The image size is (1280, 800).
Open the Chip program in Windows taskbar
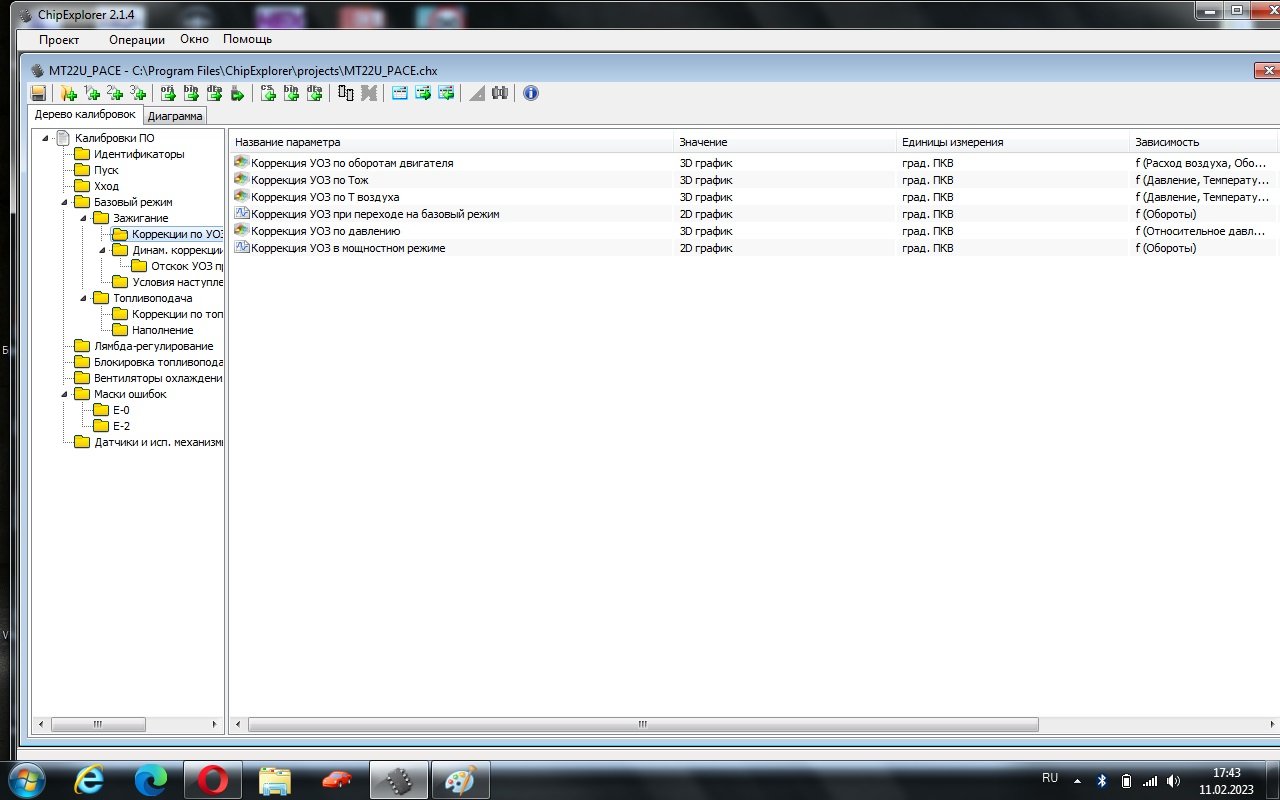point(398,780)
